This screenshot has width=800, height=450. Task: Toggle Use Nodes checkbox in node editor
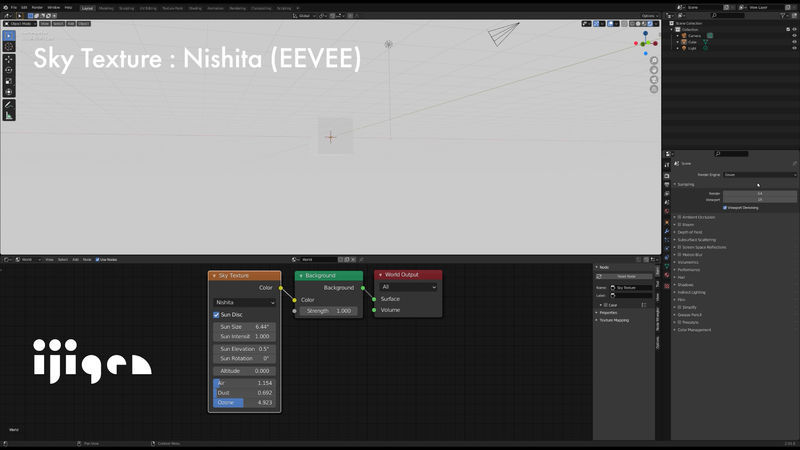pos(97,260)
